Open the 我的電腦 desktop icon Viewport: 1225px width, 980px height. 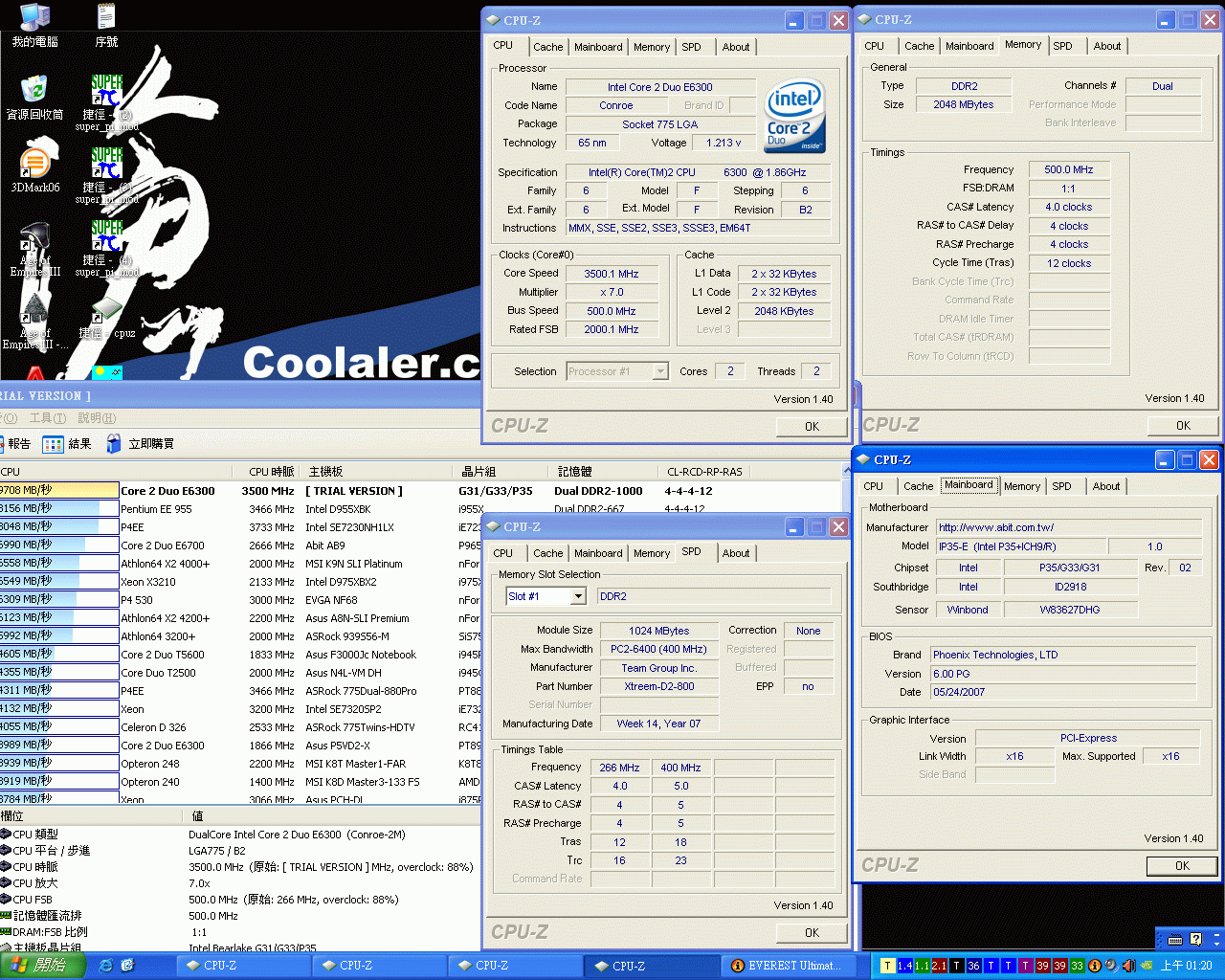[x=34, y=25]
